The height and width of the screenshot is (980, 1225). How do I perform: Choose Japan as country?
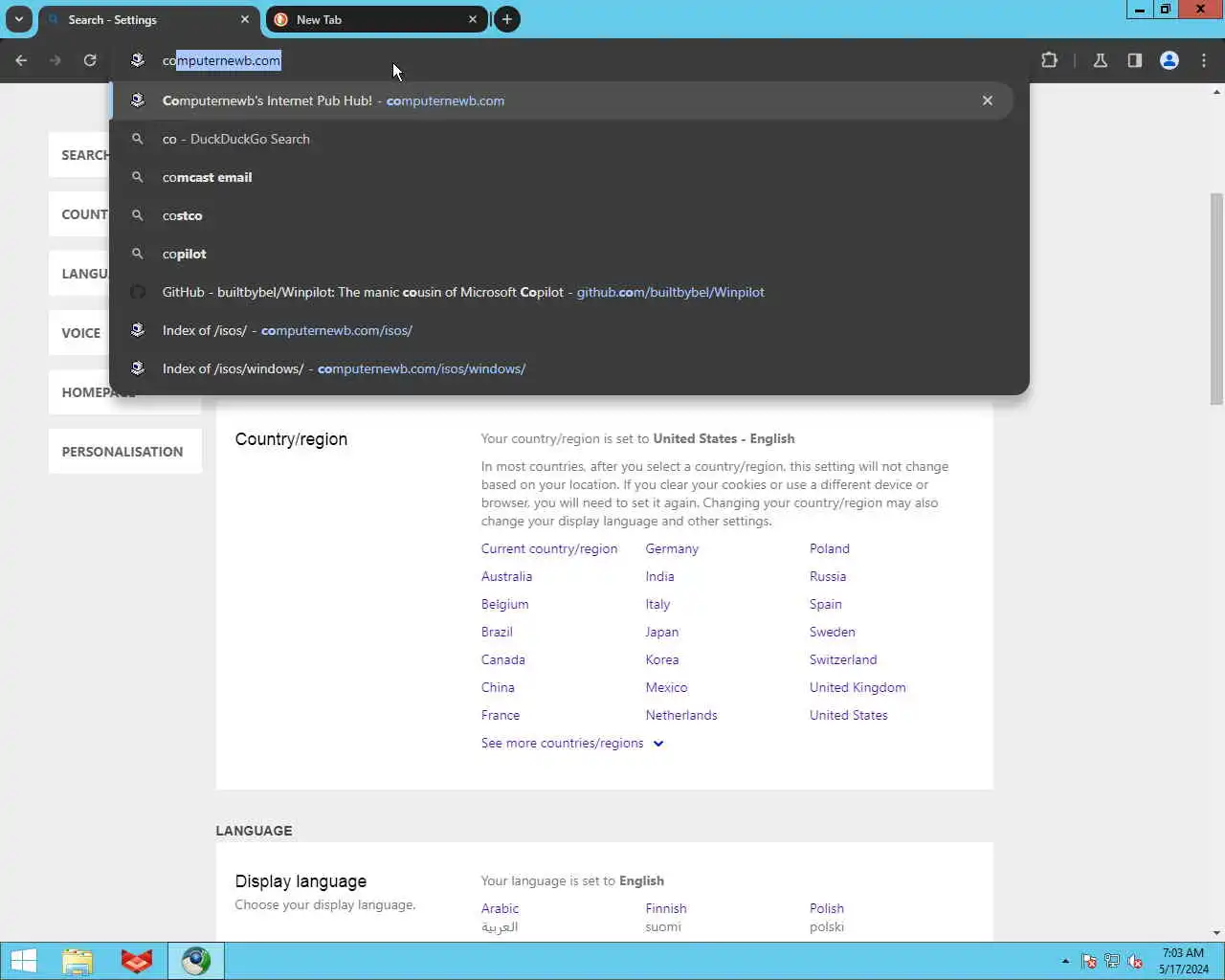pos(662,632)
